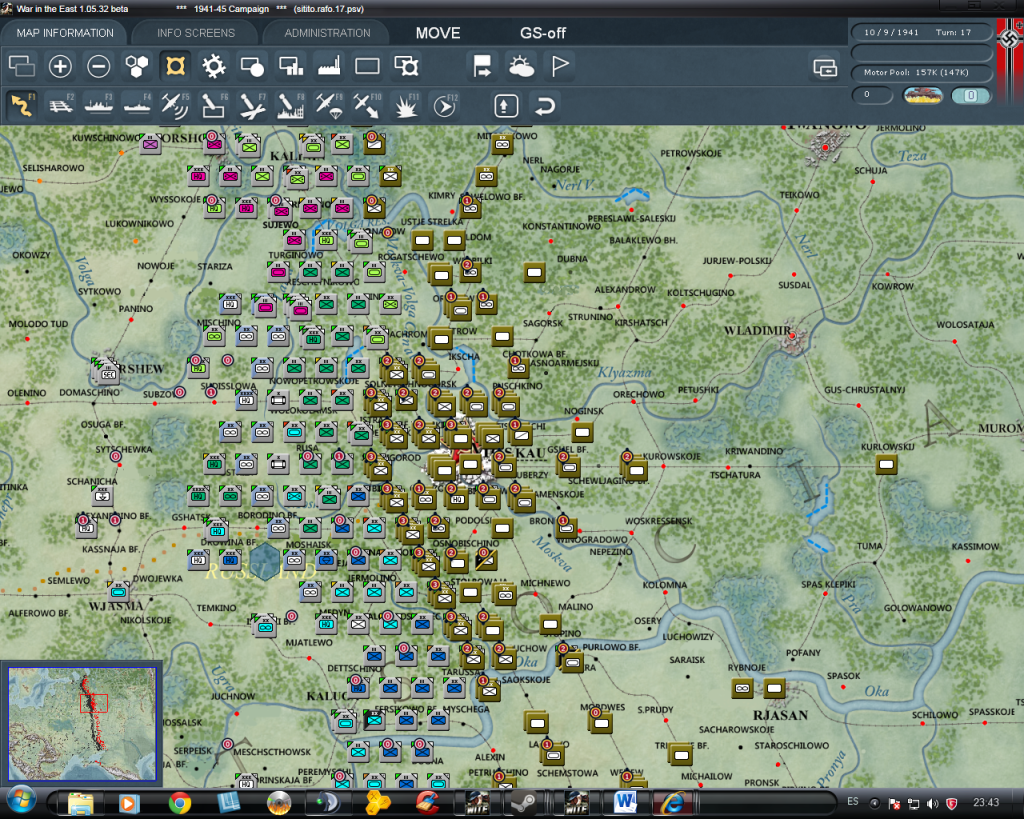Select the Soviet unit counter at Noginsk

point(582,432)
